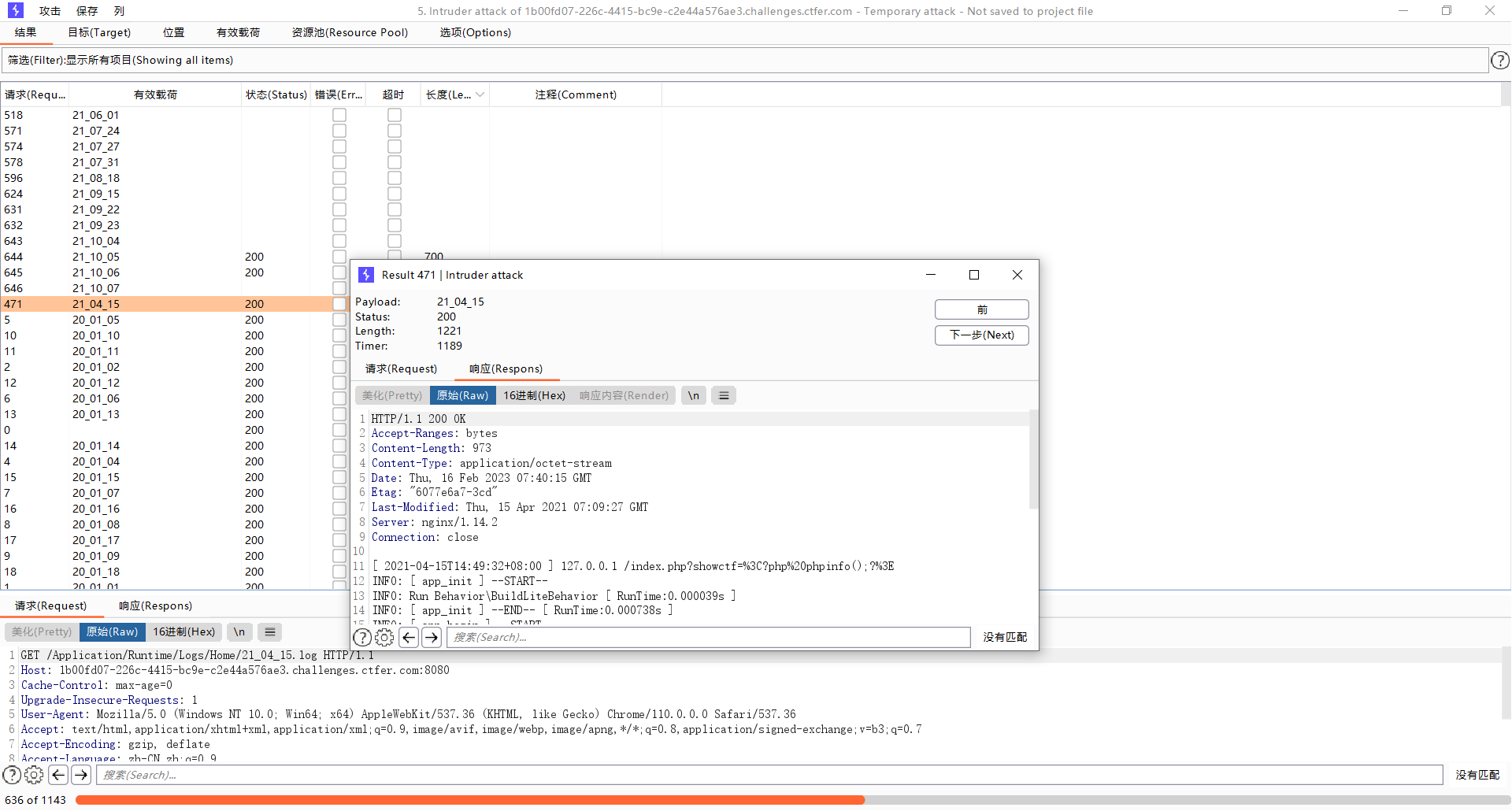Switch to 位置 (Positions) tab
1512x811 pixels.
(173, 32)
